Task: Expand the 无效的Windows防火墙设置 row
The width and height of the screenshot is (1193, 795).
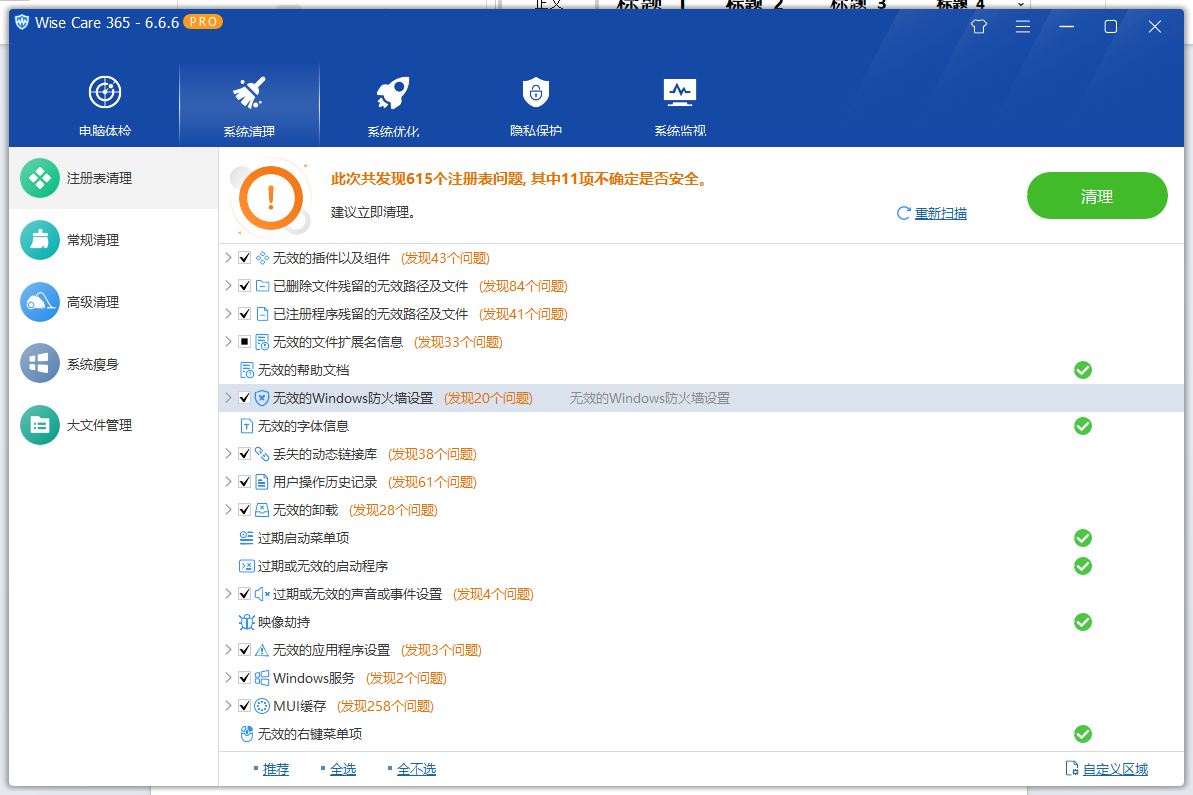Action: (228, 398)
